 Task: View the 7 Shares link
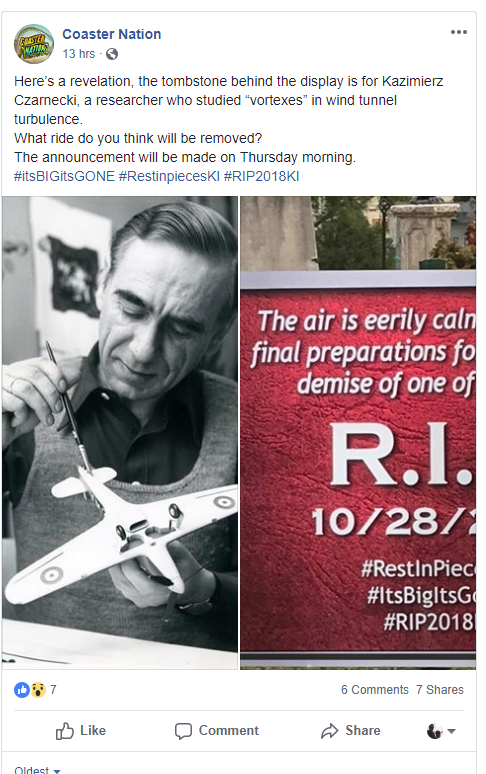tap(440, 690)
